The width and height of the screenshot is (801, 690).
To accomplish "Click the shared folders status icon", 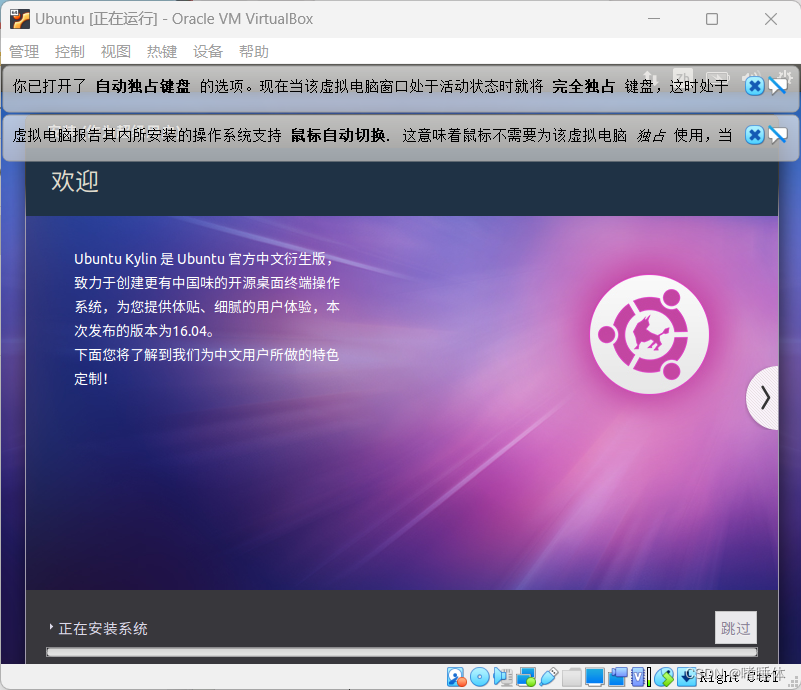I will click(572, 677).
